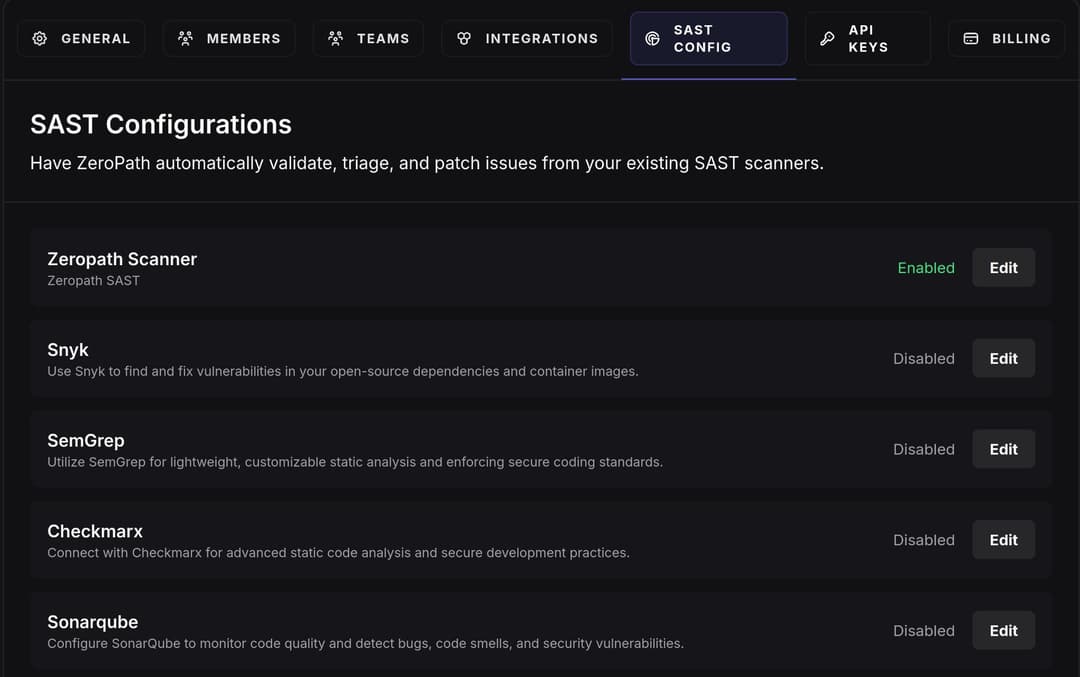Click the Integrations branch icon

click(463, 38)
